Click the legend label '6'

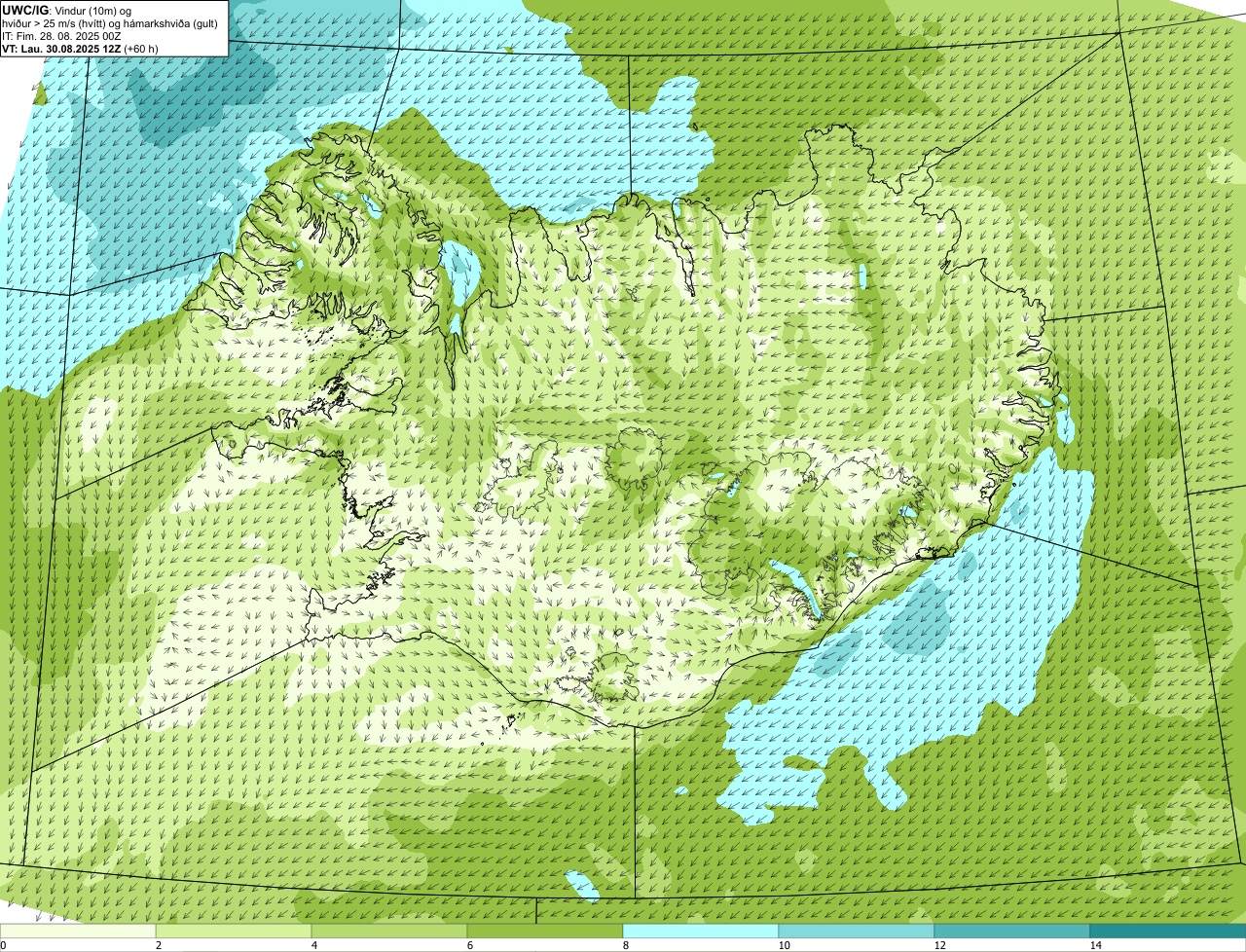(469, 945)
